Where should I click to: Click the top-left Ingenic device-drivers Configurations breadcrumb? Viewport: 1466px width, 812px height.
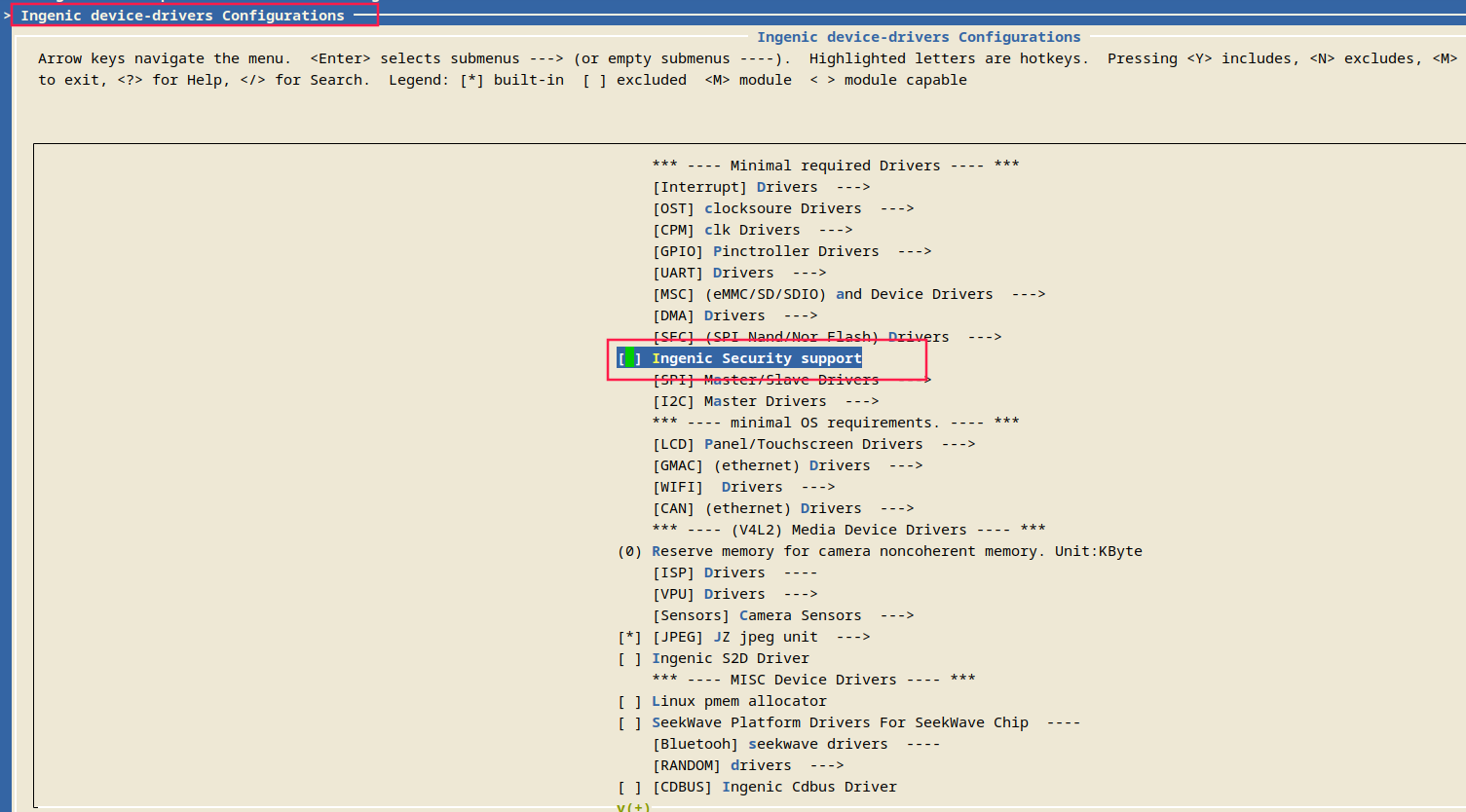pos(182,16)
